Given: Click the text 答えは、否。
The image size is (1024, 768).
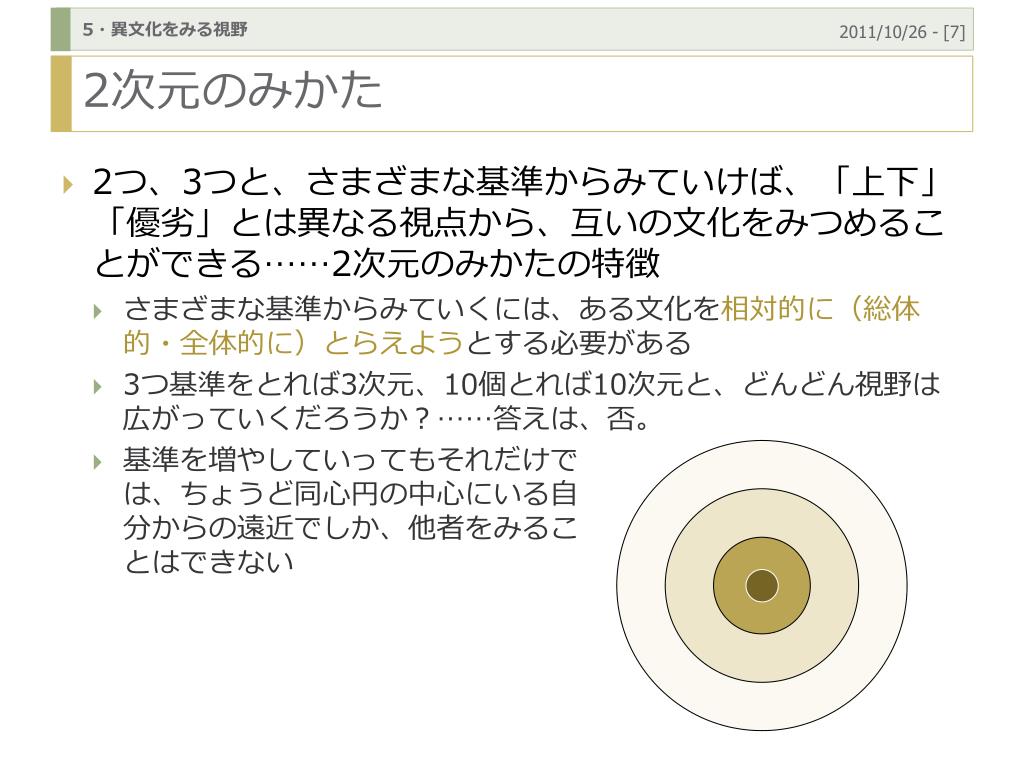Looking at the screenshot, I should coord(573,419).
